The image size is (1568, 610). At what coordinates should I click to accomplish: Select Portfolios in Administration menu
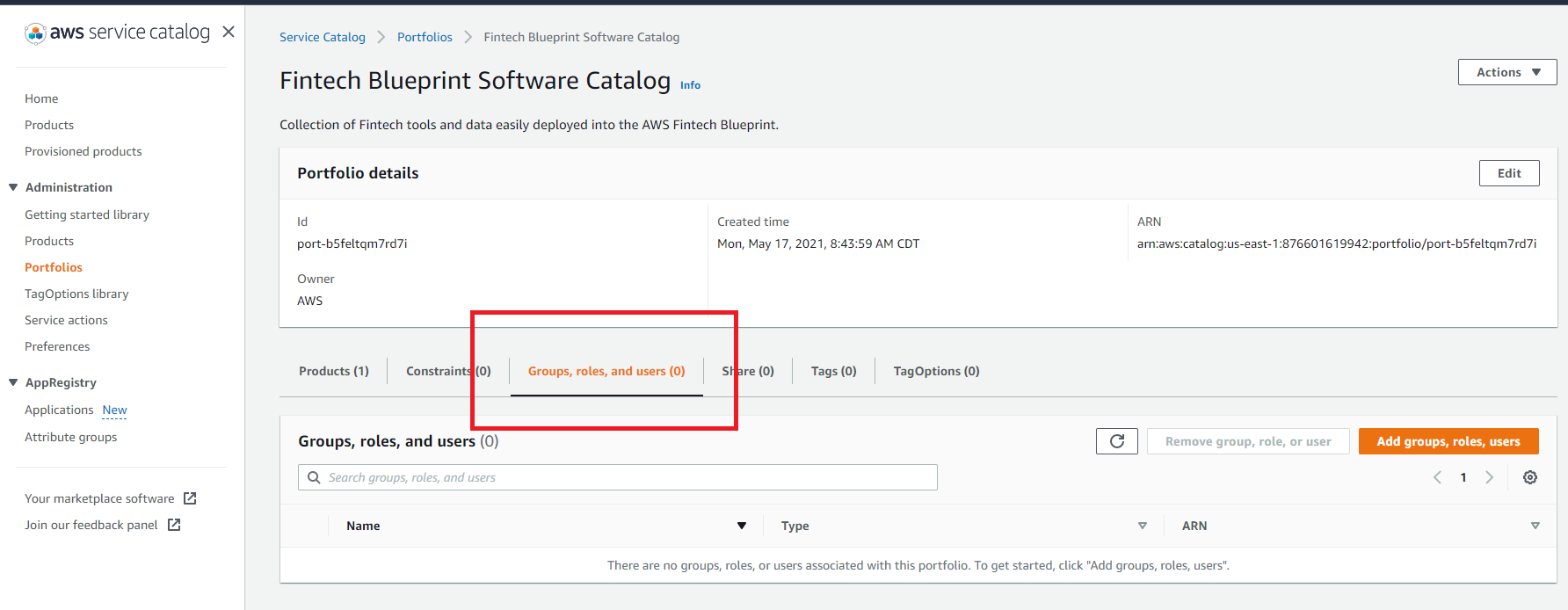coord(54,267)
